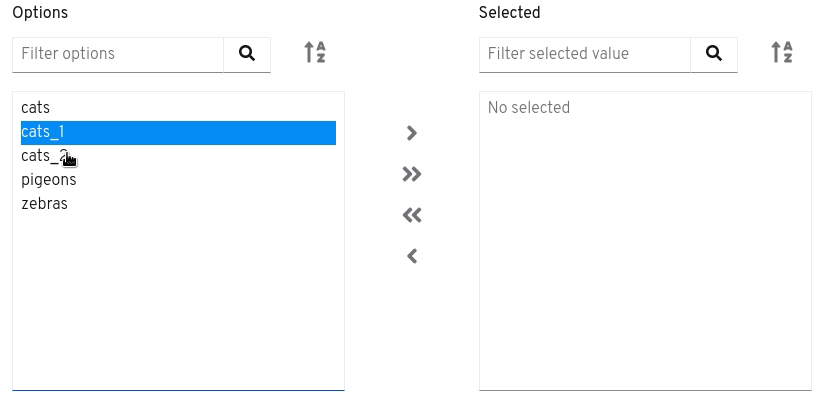Click the No selected placeholder text
This screenshot has width=831, height=420.
[x=529, y=108]
